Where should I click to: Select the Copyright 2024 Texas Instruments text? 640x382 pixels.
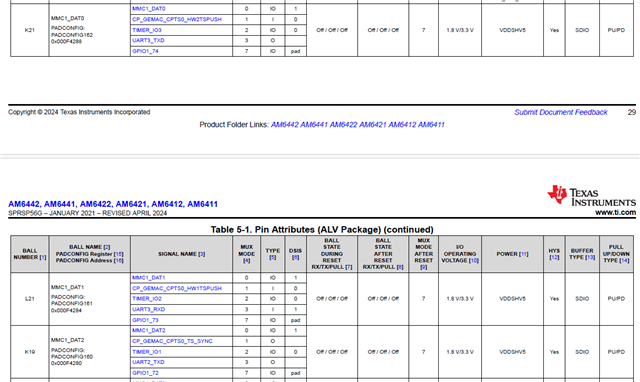pyautogui.click(x=79, y=112)
